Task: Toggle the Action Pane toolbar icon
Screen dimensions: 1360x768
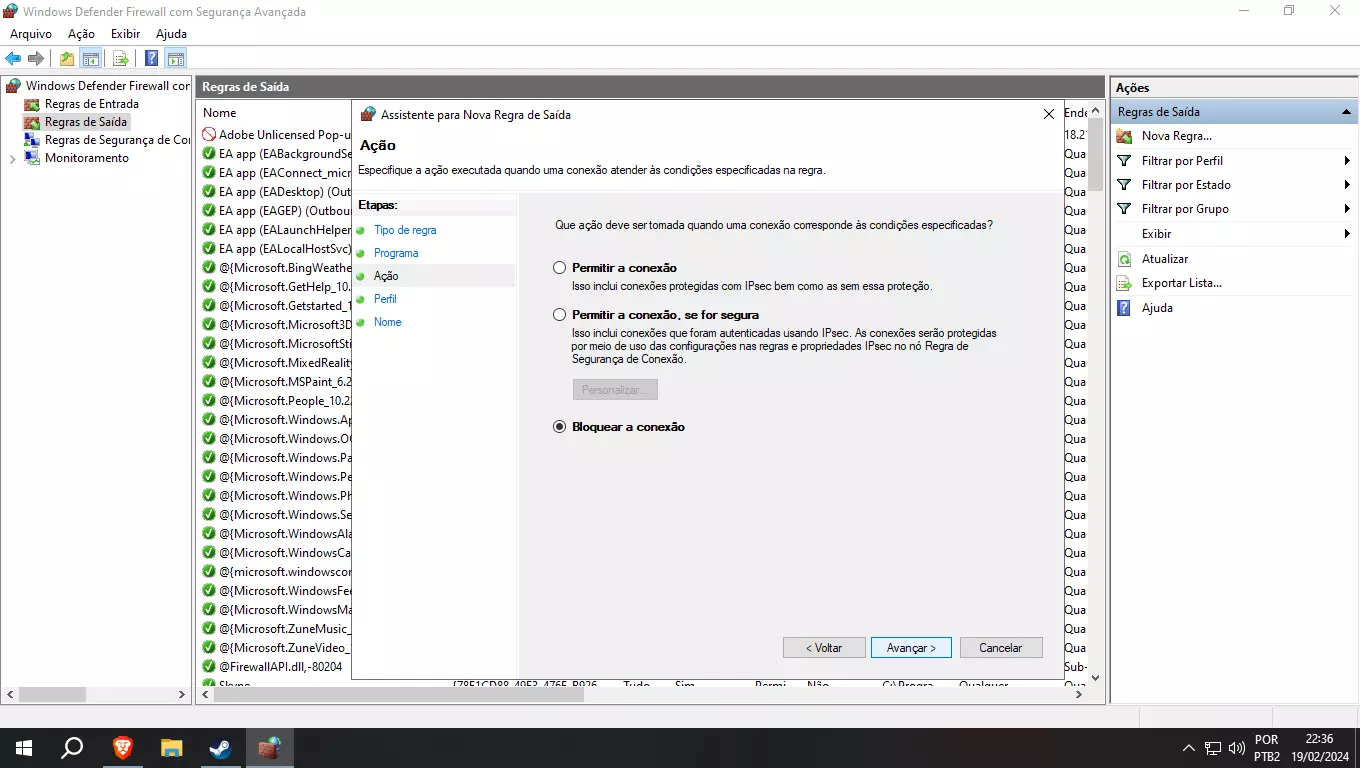Action: pyautogui.click(x=175, y=58)
